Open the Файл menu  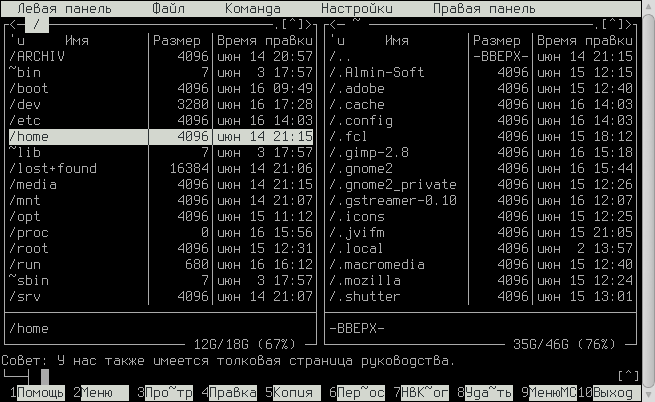(168, 8)
